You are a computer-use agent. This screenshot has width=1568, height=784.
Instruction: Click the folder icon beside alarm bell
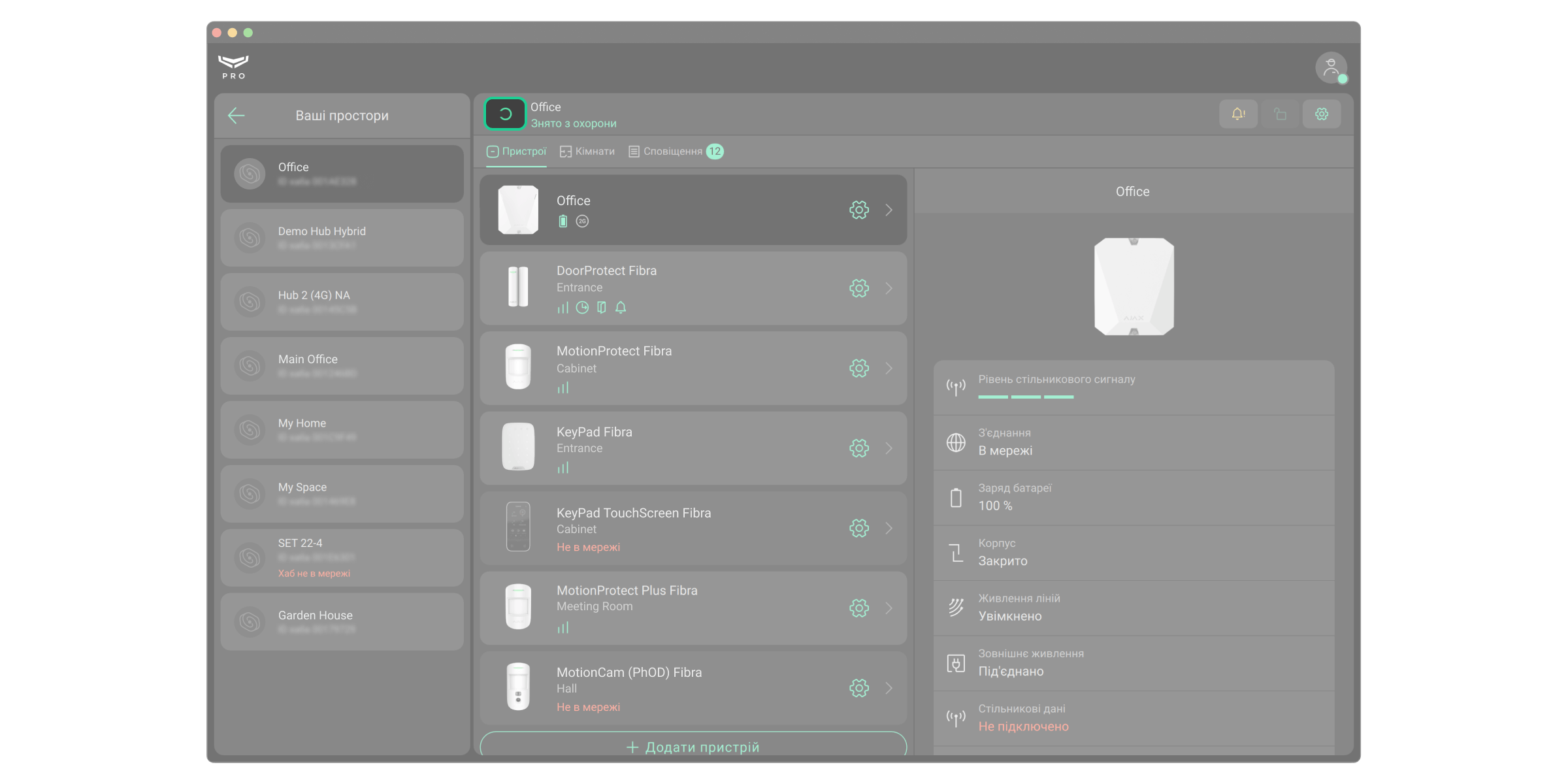[1280, 114]
